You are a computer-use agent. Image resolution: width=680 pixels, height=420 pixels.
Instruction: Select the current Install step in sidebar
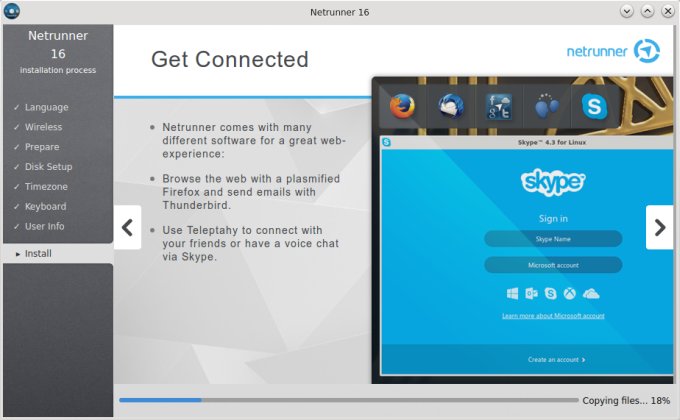pos(58,253)
